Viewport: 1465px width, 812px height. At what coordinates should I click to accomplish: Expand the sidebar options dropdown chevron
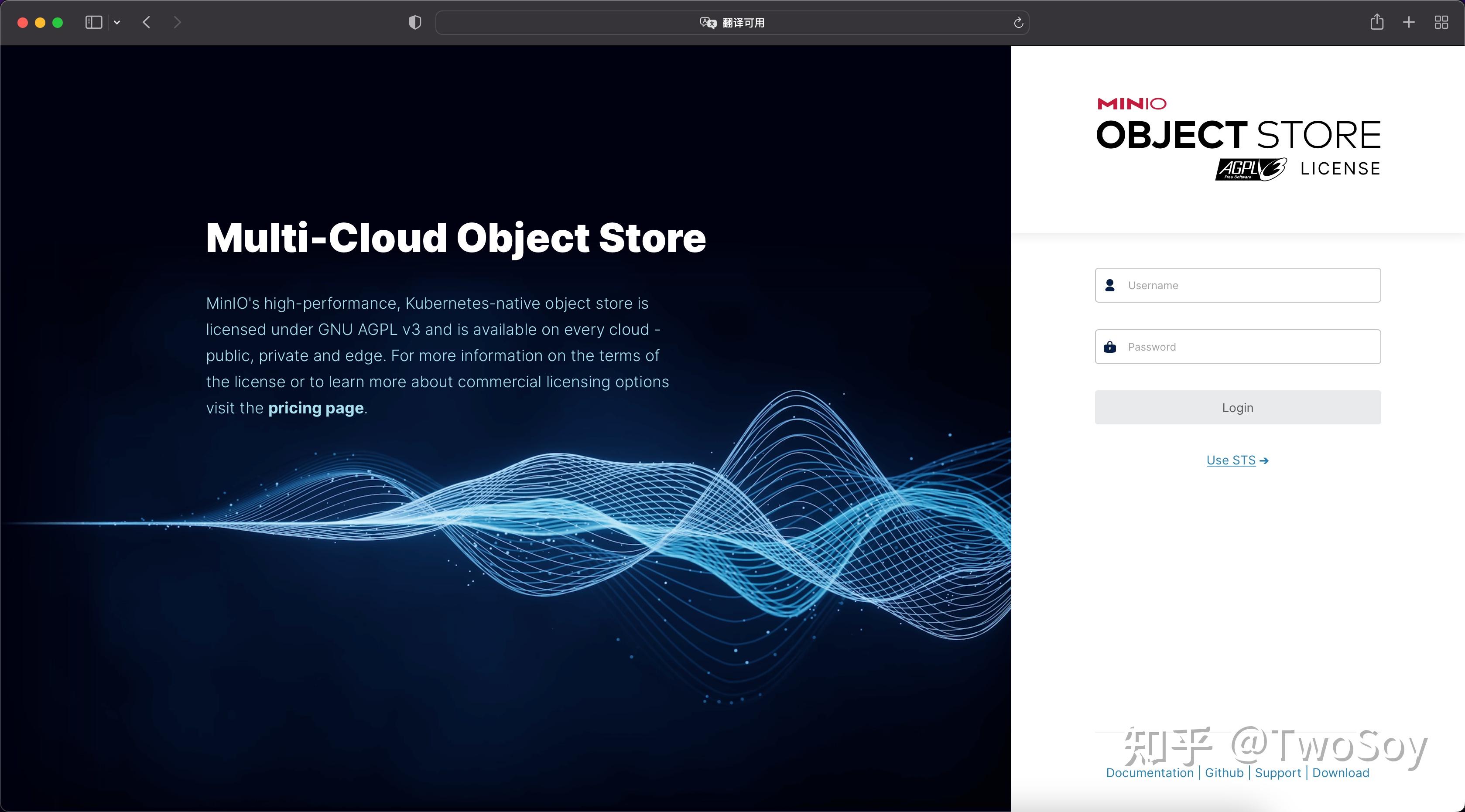click(117, 23)
